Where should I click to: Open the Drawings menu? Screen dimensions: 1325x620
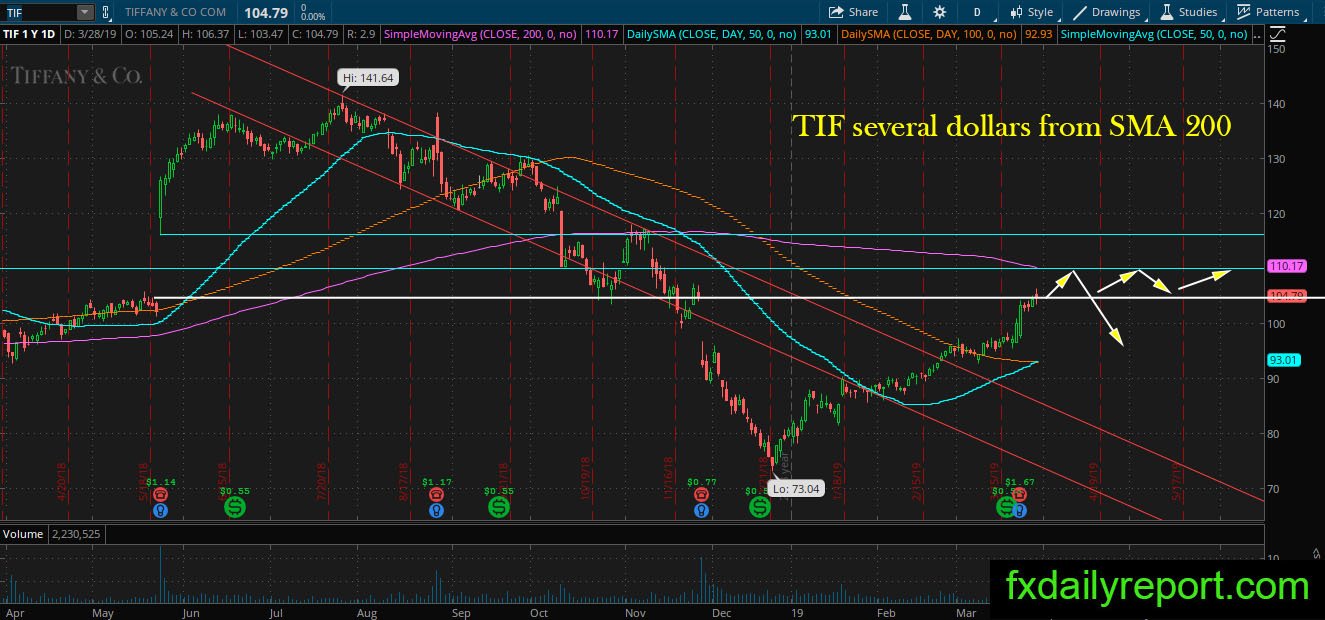[1107, 12]
